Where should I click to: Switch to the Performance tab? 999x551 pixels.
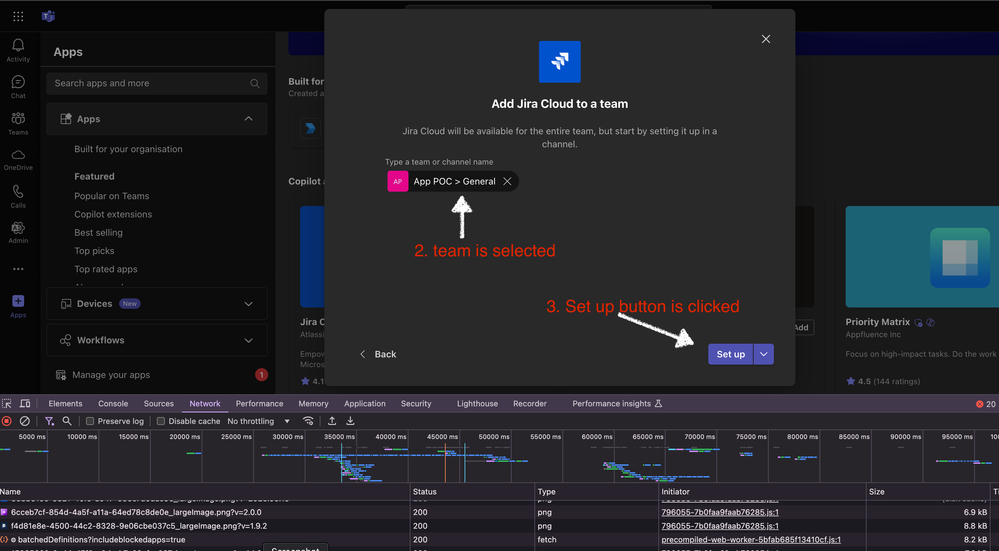(x=259, y=404)
